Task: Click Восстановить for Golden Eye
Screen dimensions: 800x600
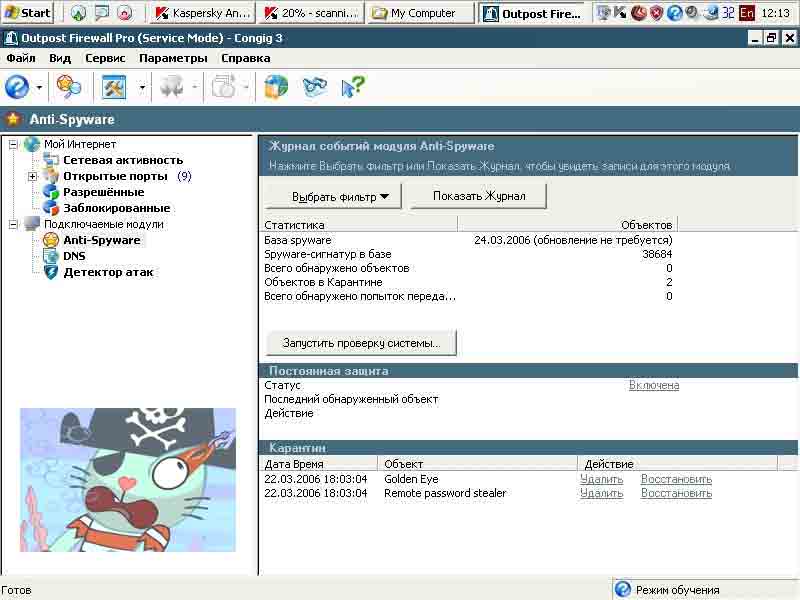Action: pos(676,479)
